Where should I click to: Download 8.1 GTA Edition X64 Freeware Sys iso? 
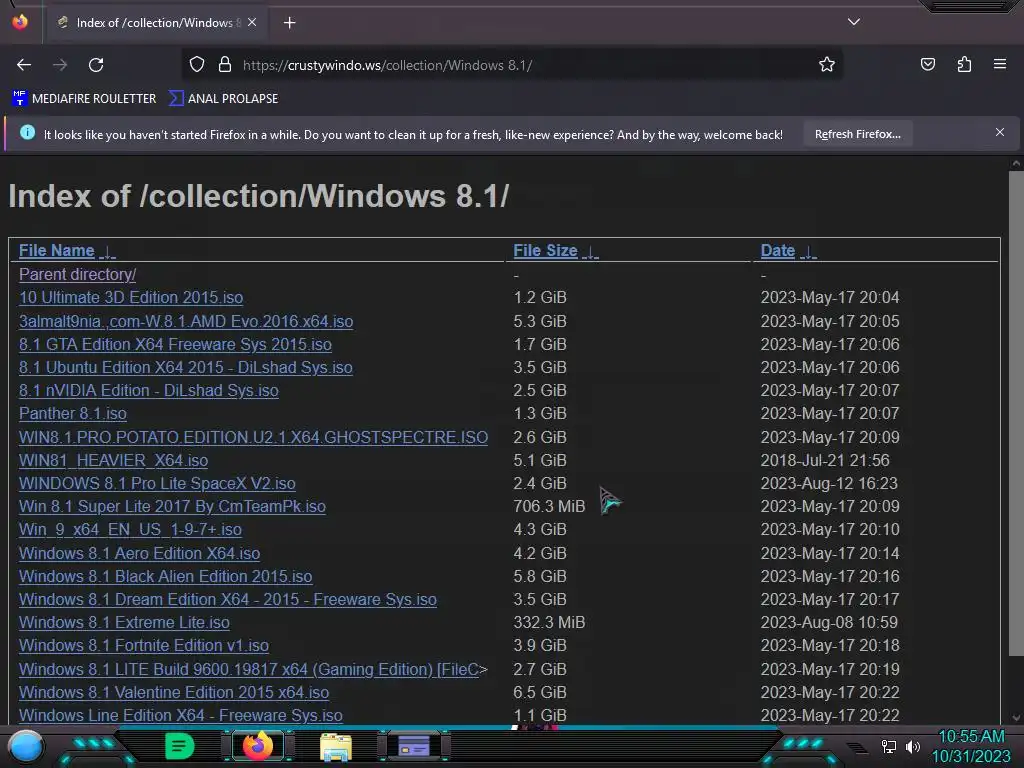pyautogui.click(x=175, y=344)
